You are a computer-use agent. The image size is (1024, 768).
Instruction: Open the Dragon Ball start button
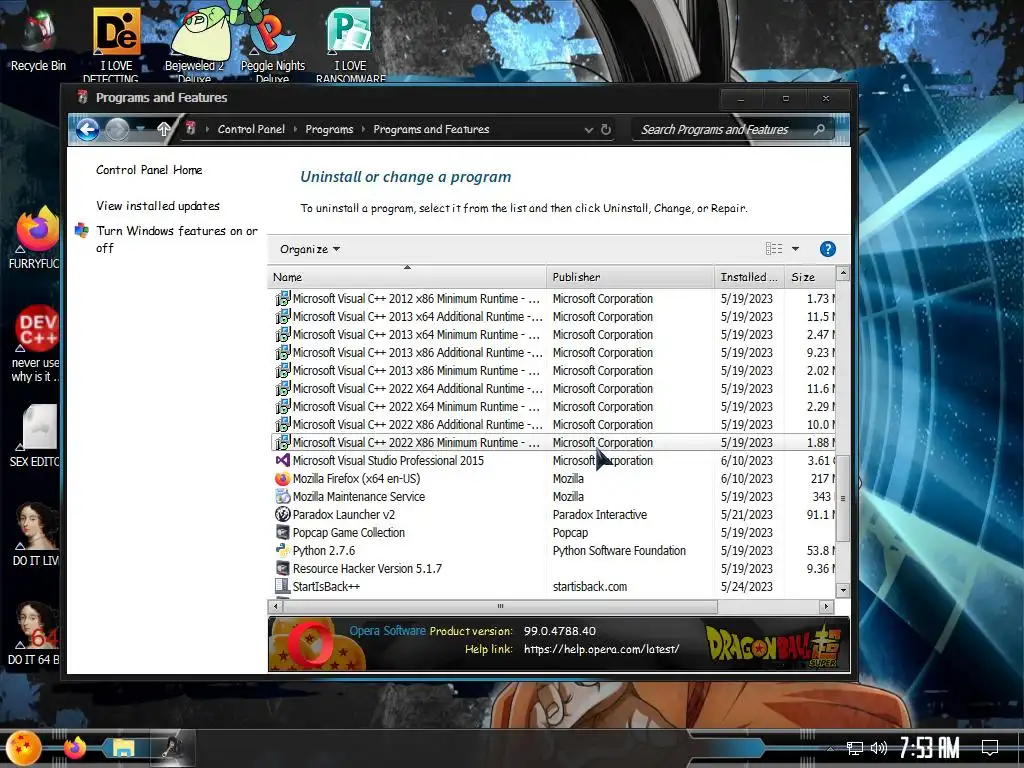(x=24, y=748)
